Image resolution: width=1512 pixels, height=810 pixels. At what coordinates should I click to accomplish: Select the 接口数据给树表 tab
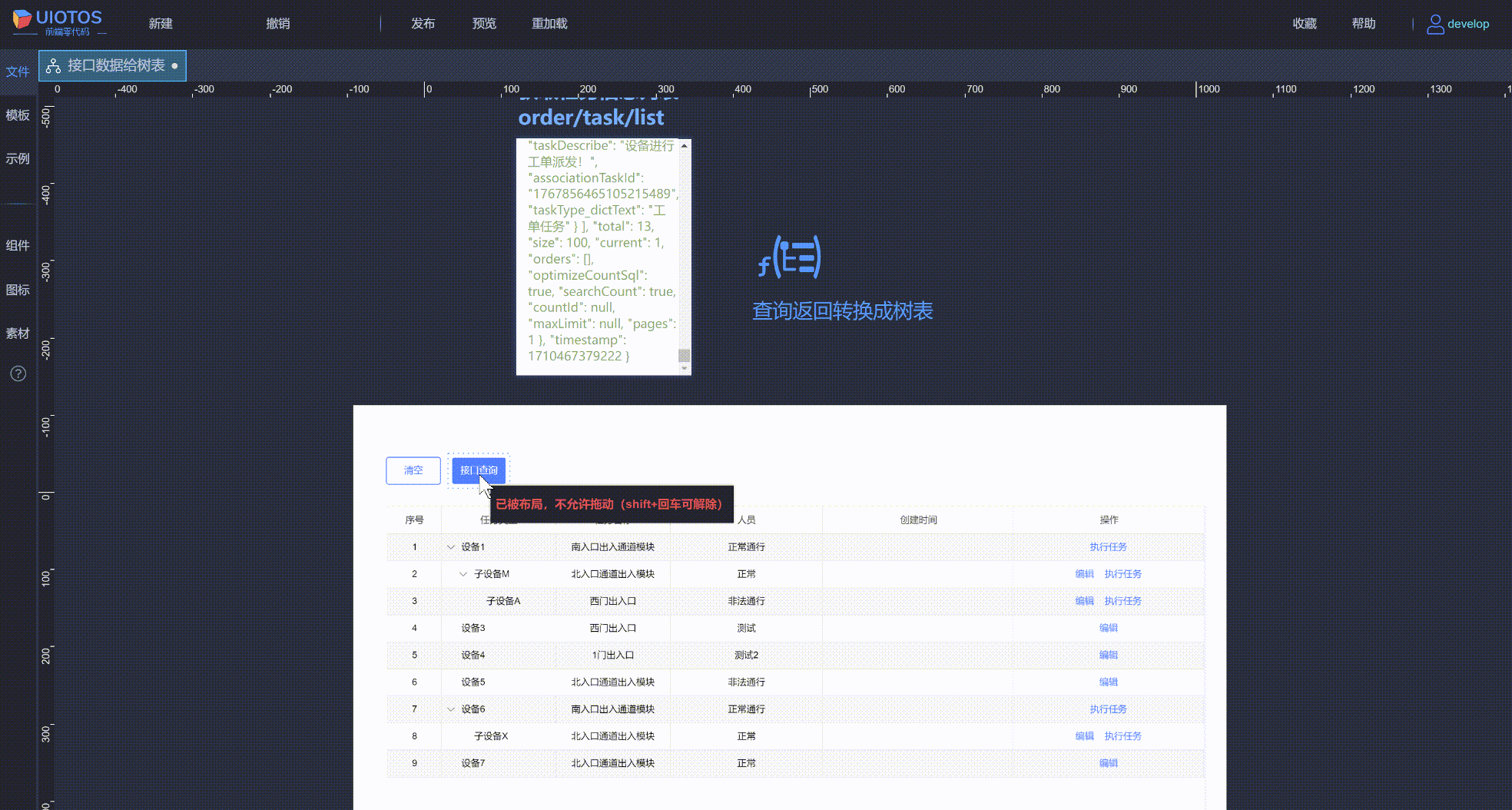click(111, 65)
